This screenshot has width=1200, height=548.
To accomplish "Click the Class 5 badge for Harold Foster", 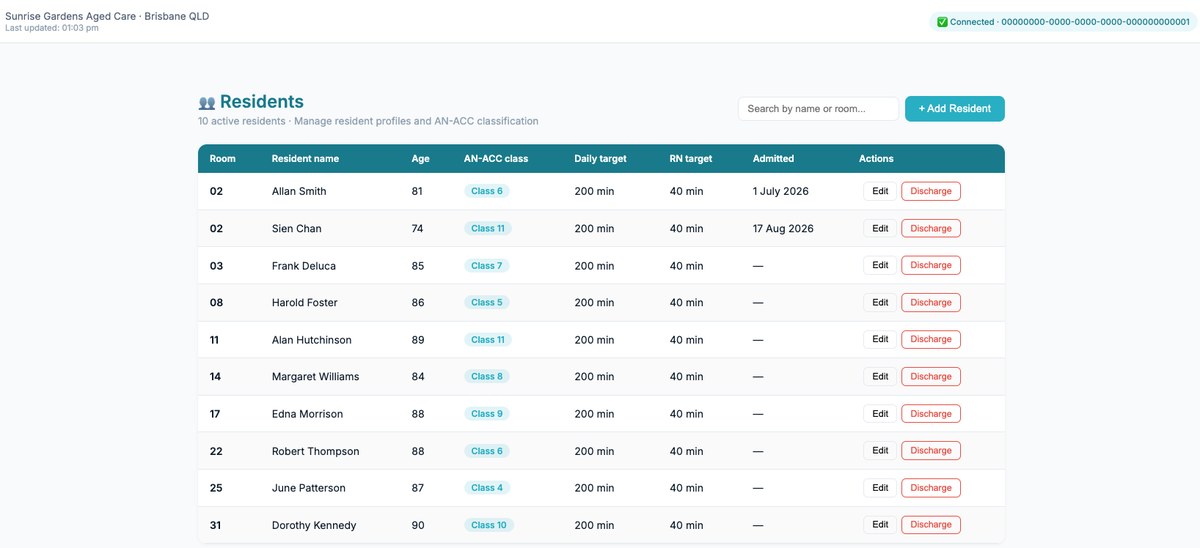I will [487, 302].
